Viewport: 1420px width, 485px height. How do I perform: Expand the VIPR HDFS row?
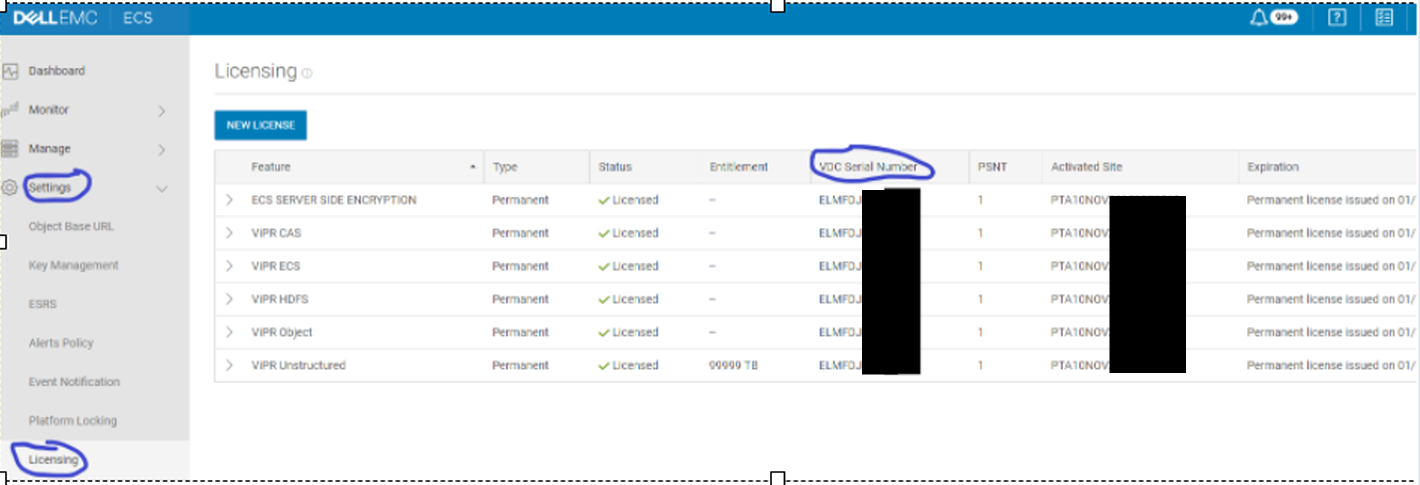click(229, 299)
